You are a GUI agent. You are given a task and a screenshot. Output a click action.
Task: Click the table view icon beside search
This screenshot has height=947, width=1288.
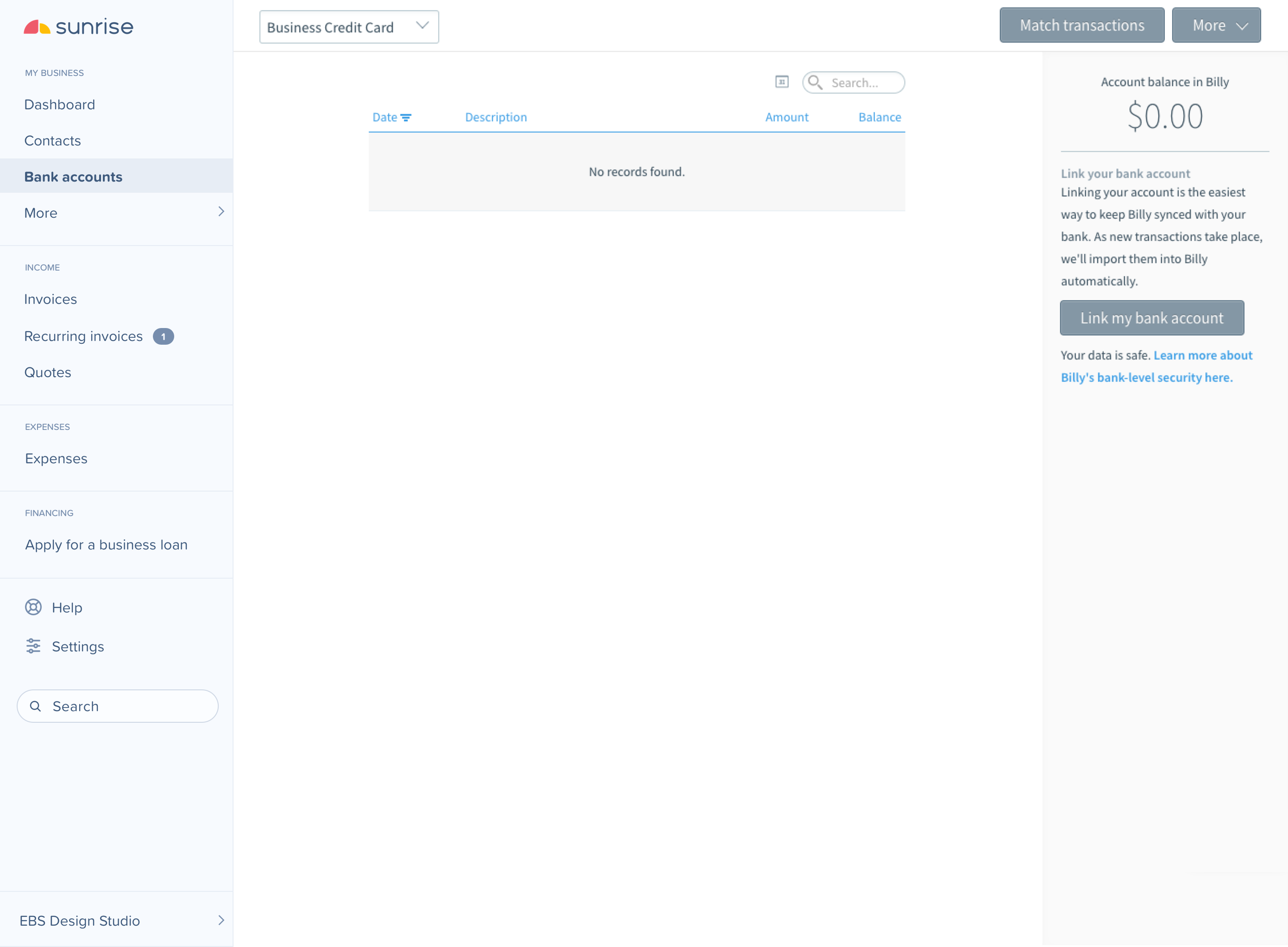point(781,82)
